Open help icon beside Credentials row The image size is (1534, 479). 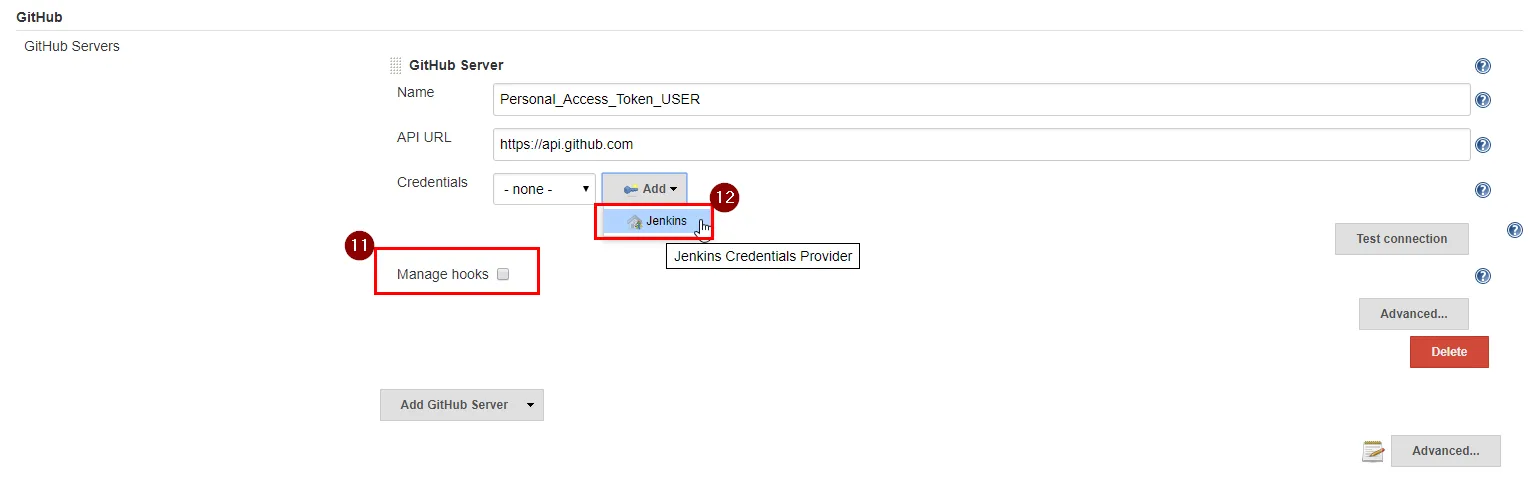click(1483, 190)
